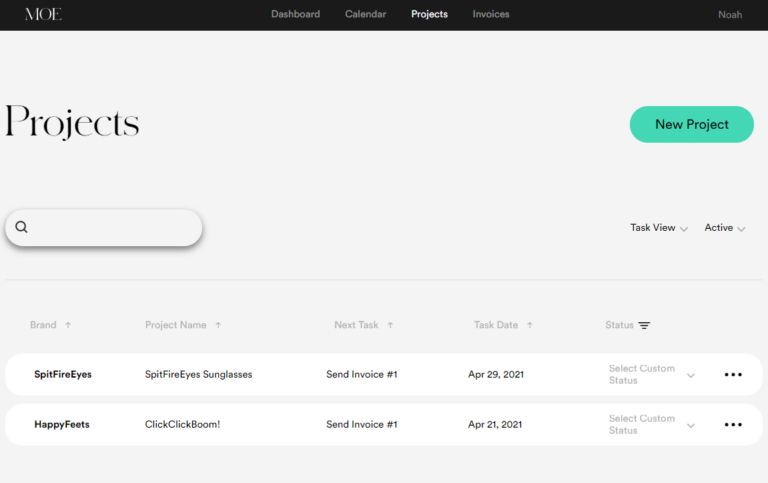Click the MOE logo
Image resolution: width=768 pixels, height=483 pixels.
point(43,15)
